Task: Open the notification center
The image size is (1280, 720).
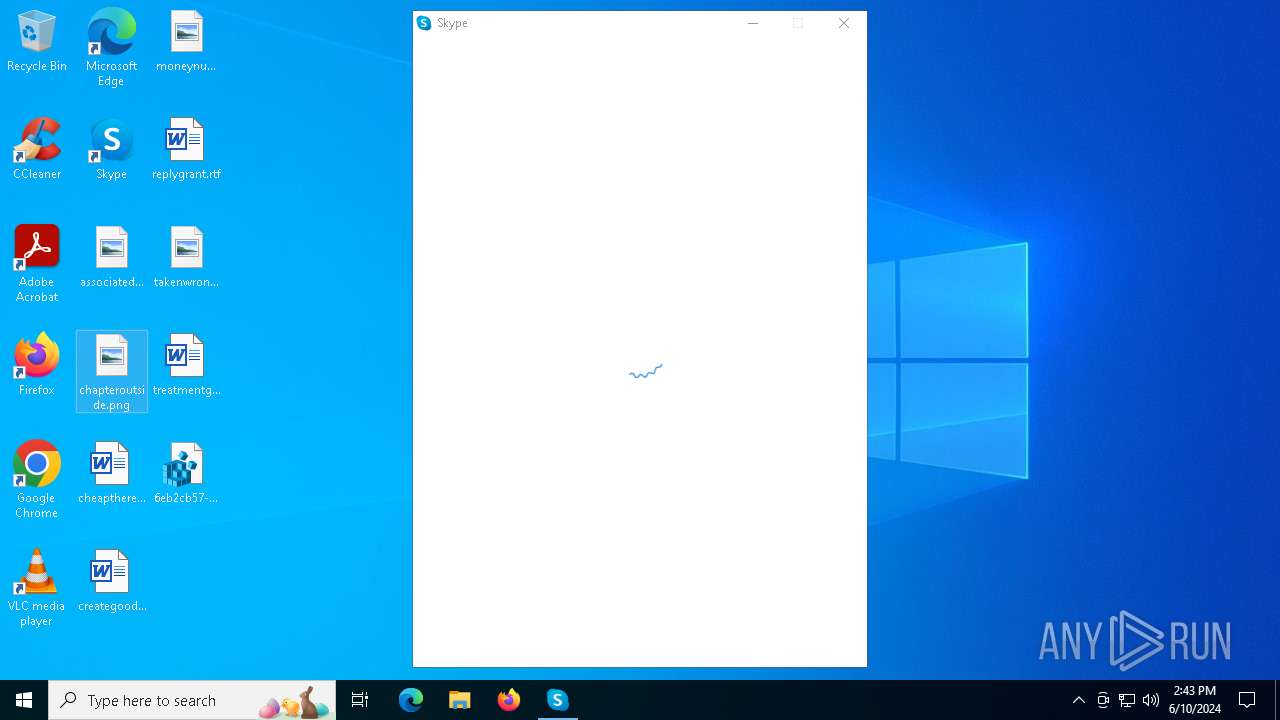Action: click(1247, 700)
